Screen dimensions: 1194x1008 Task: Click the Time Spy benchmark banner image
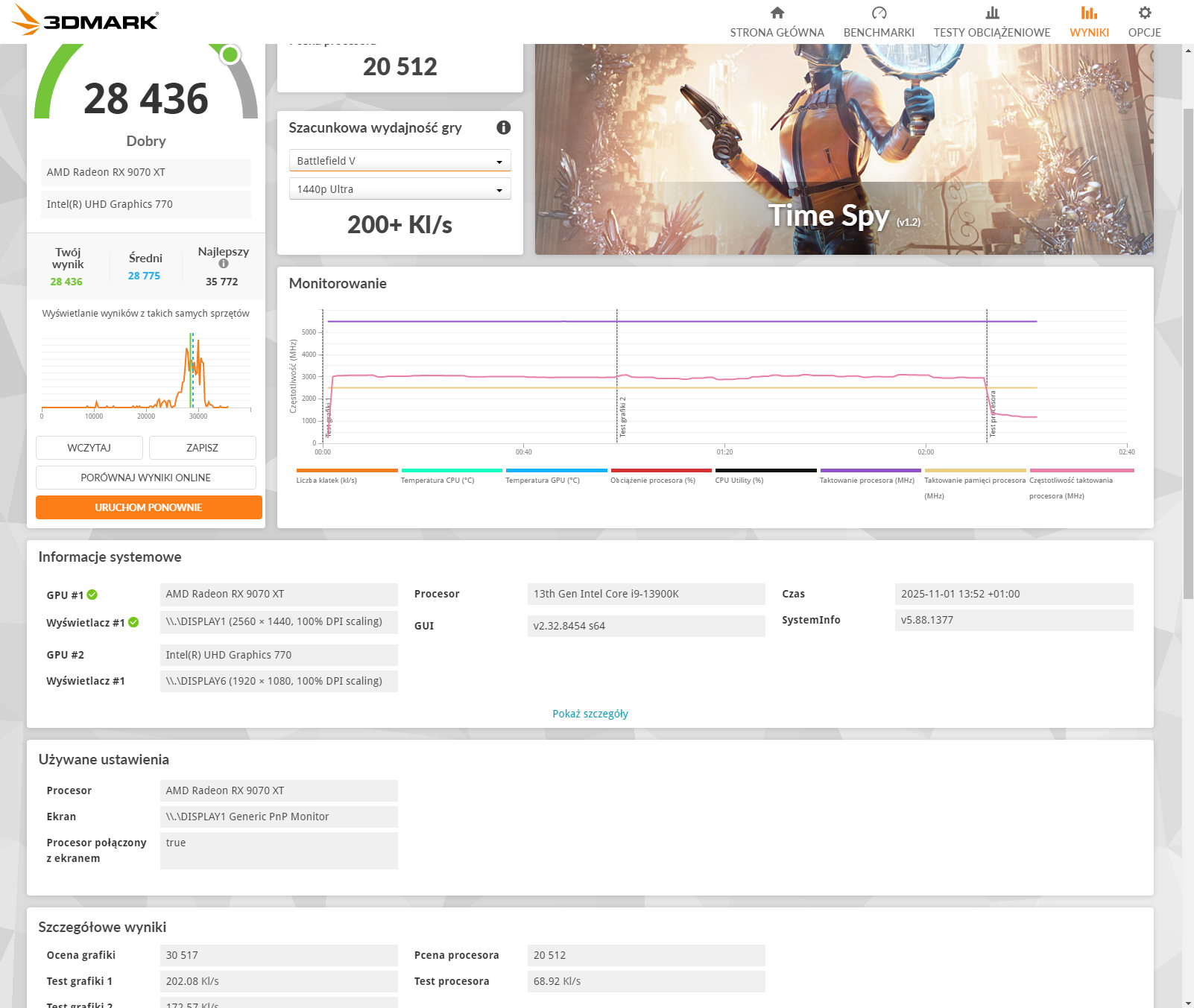(844, 149)
